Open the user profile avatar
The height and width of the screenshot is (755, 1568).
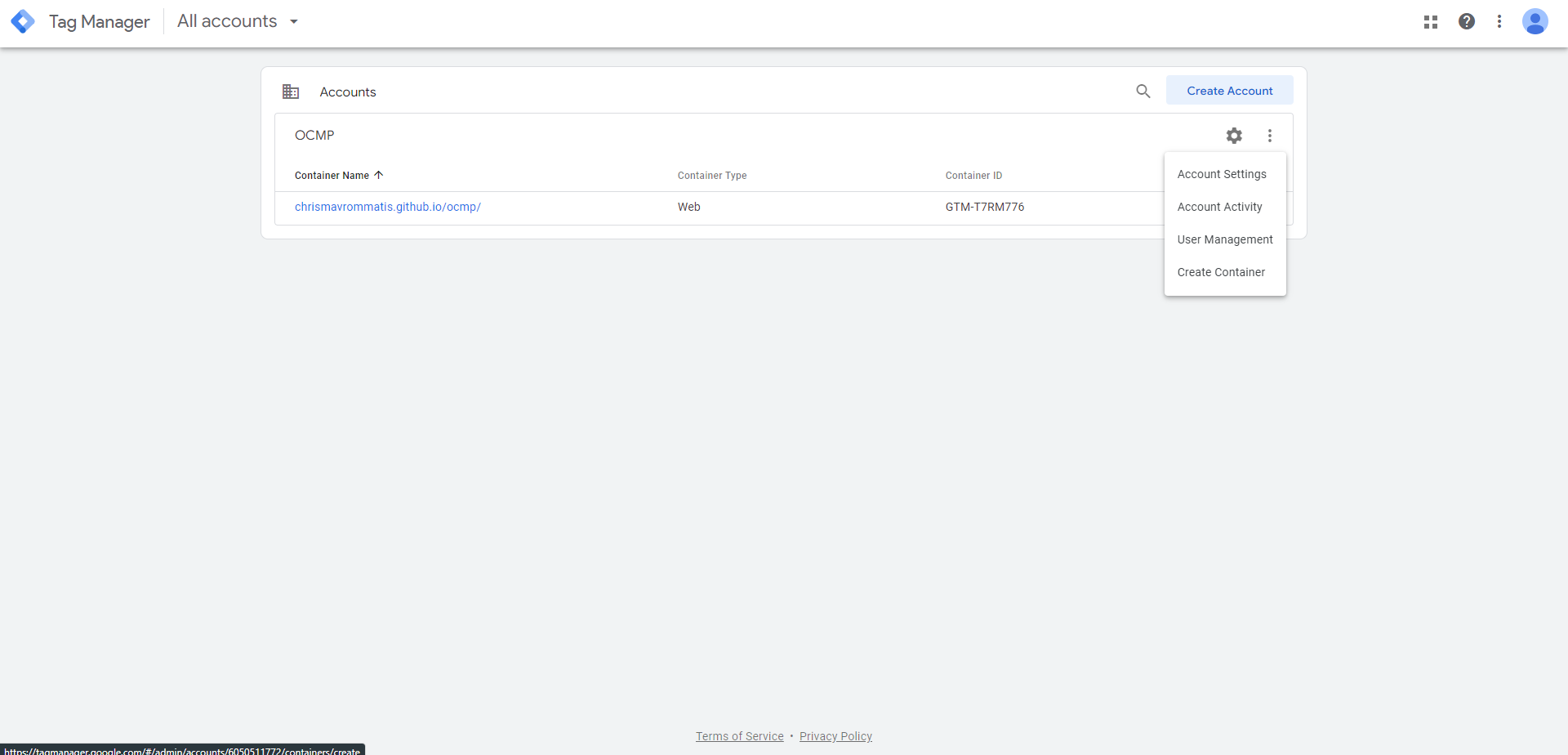[x=1535, y=21]
